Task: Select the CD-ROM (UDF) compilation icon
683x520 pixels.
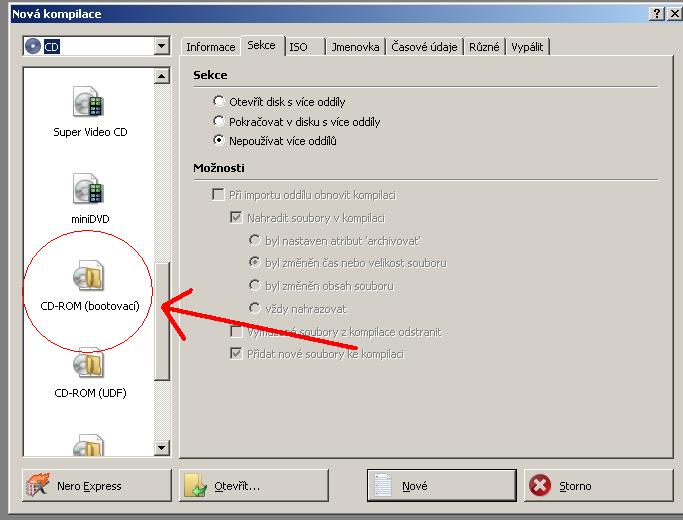Action: coord(88,363)
